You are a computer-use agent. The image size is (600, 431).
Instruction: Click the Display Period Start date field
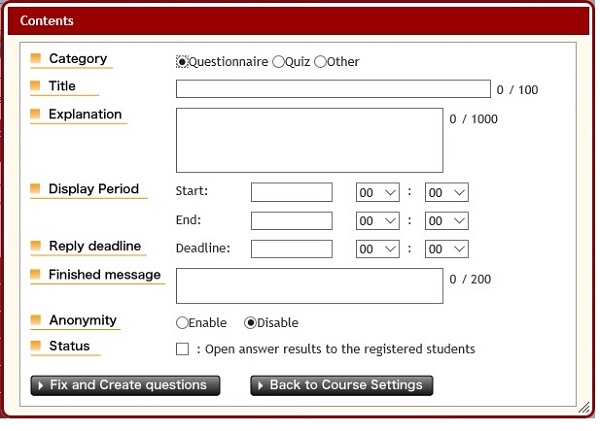(291, 192)
